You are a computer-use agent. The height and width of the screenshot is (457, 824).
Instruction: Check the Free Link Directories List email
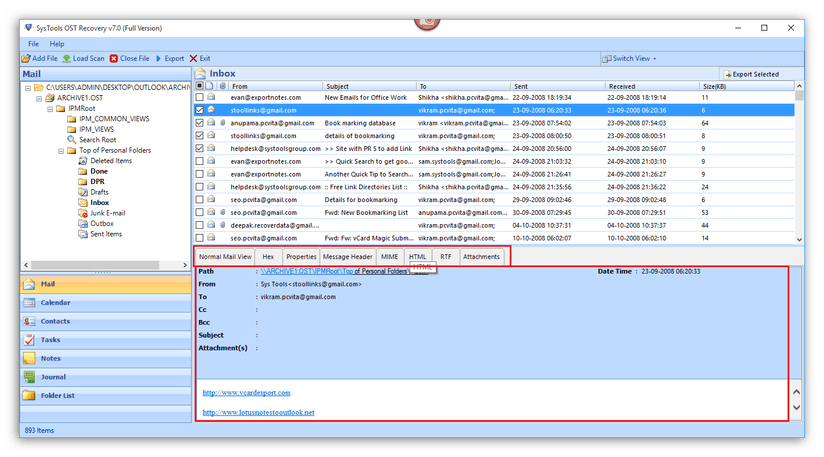pyautogui.click(x=199, y=187)
